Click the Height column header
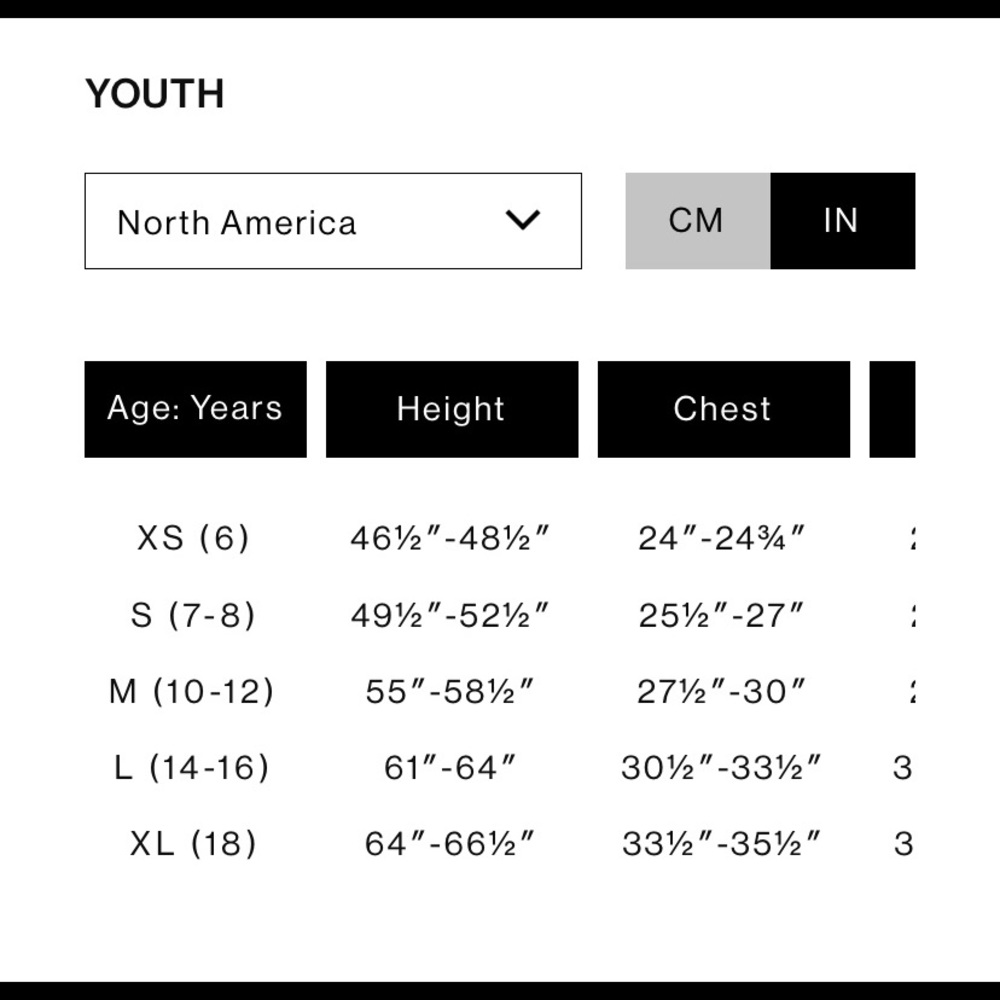The height and width of the screenshot is (1000, 1000). (x=451, y=409)
